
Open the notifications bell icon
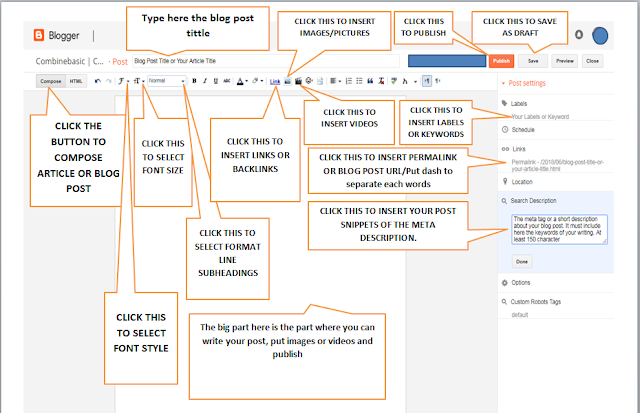(579, 35)
